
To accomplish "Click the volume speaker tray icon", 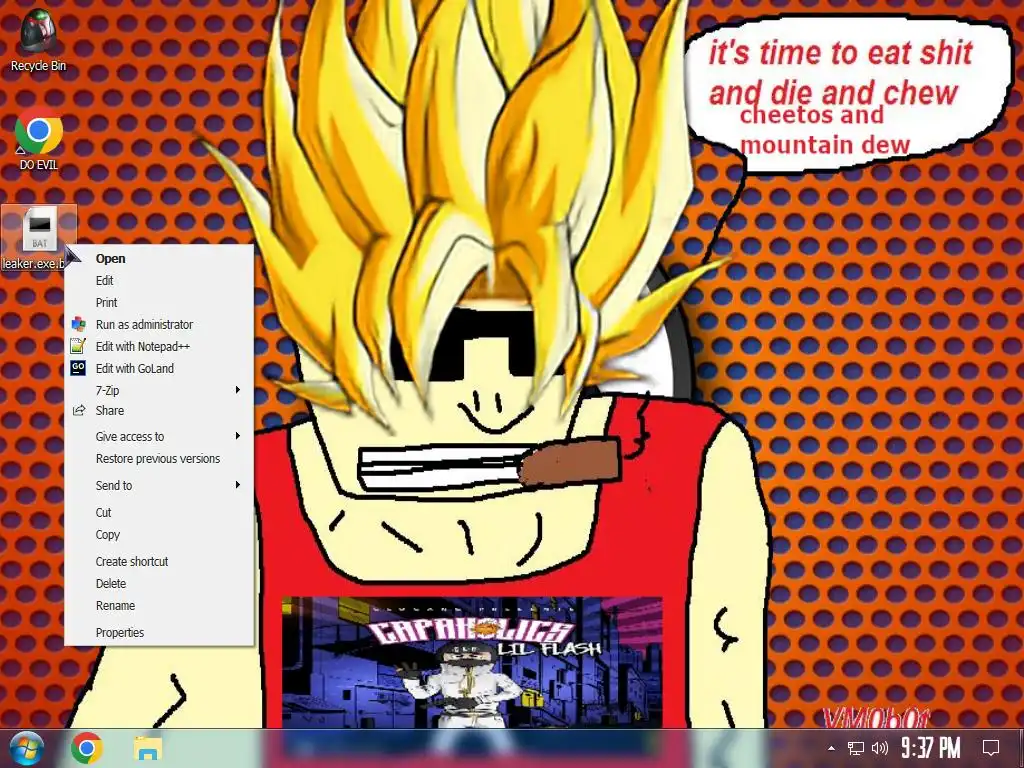I will coord(880,748).
